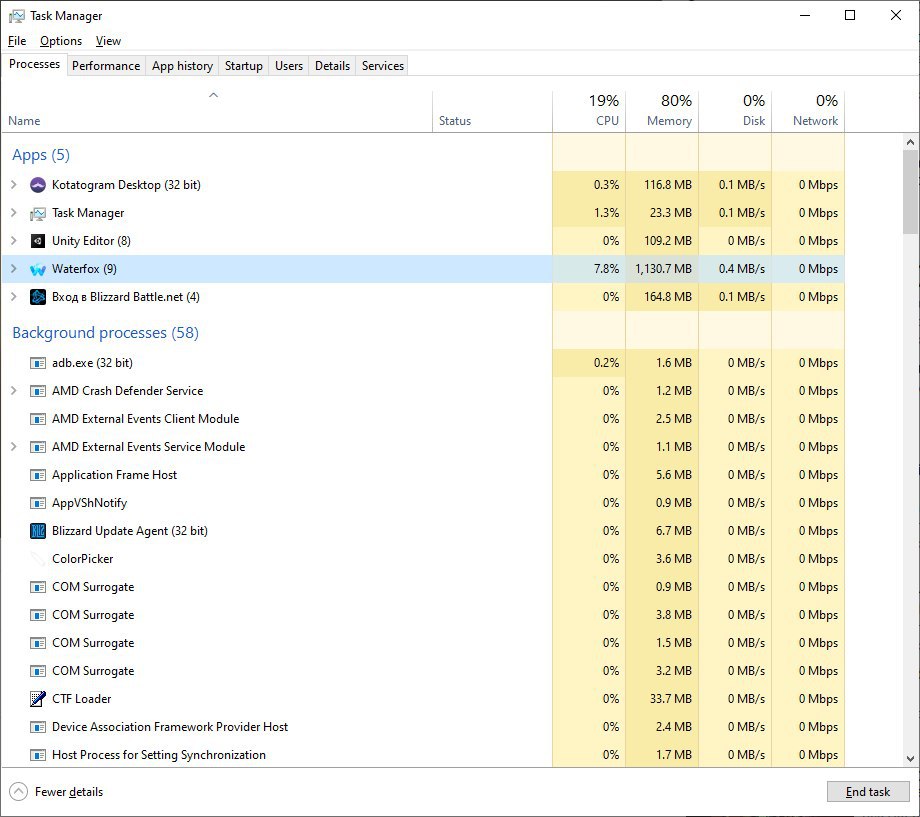Switch to the Performance tab

click(x=106, y=66)
